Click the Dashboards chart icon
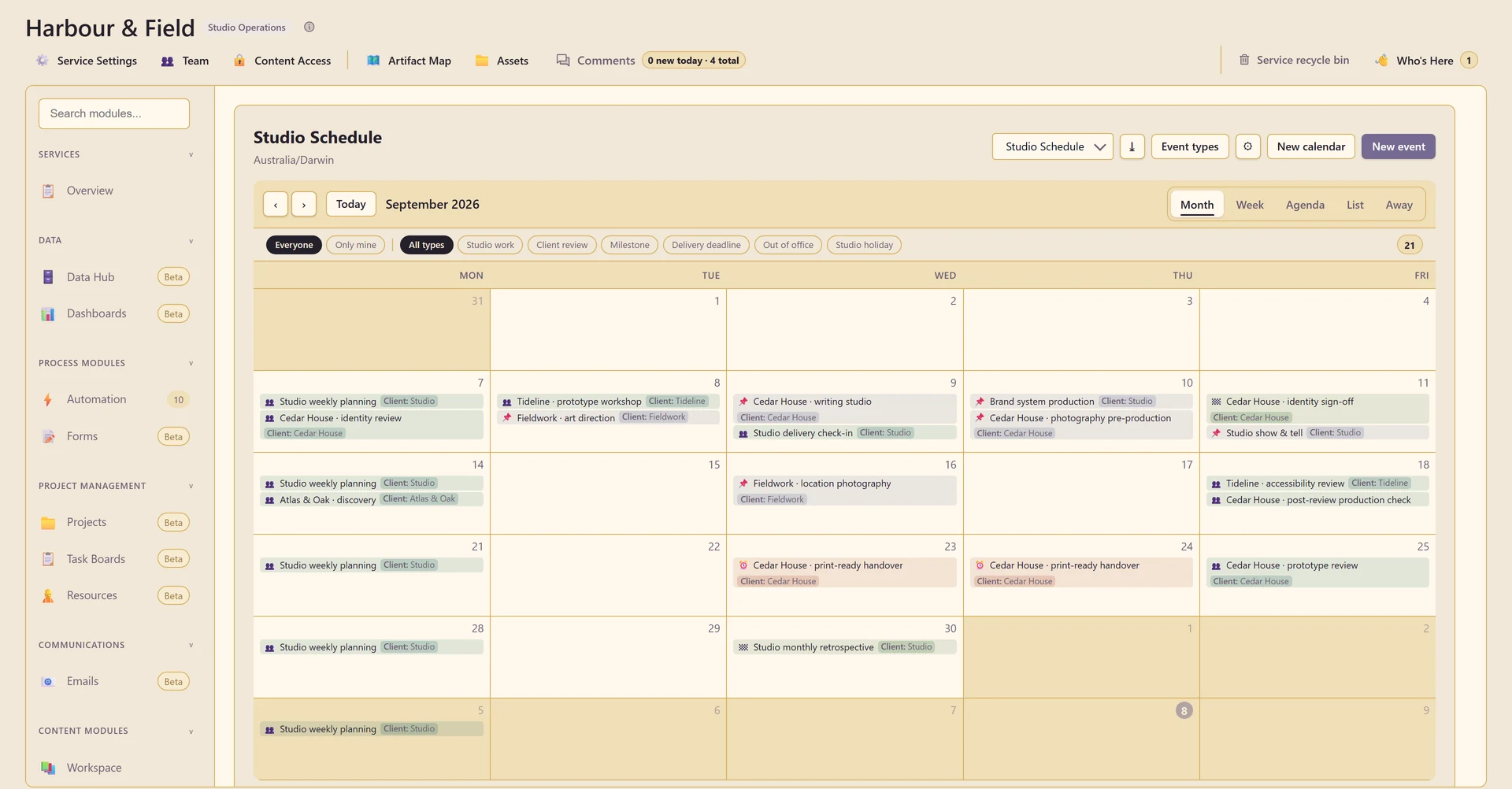1512x789 pixels. click(48, 313)
